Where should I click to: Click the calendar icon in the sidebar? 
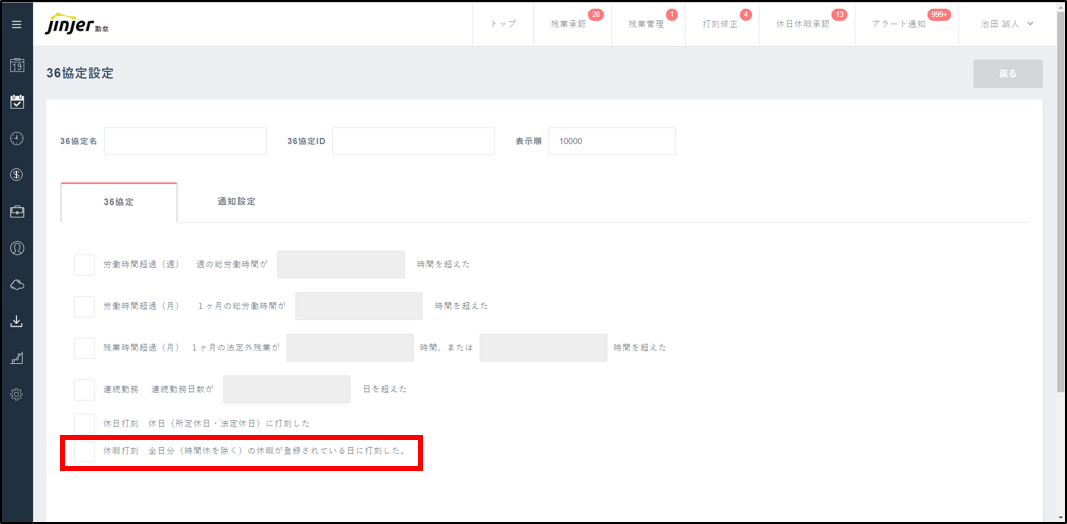point(16,66)
